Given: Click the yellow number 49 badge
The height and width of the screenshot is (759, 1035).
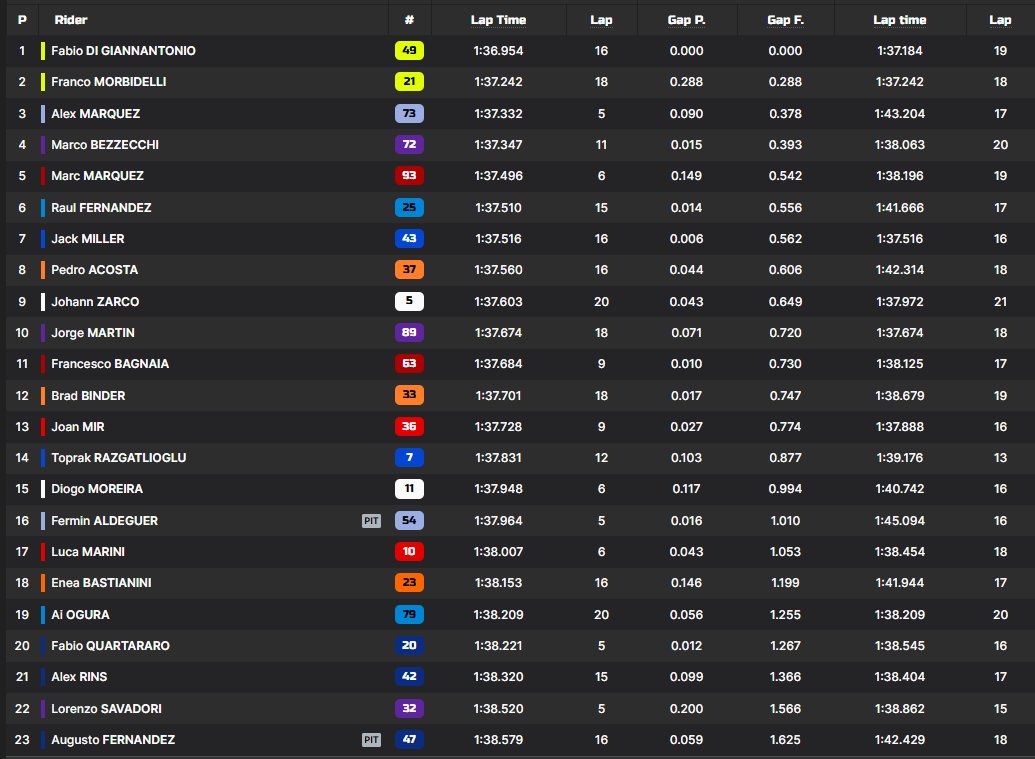Looking at the screenshot, I should click(410, 50).
